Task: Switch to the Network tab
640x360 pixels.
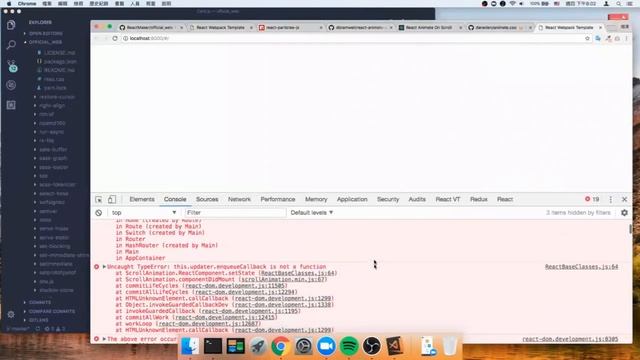Action: 239,199
